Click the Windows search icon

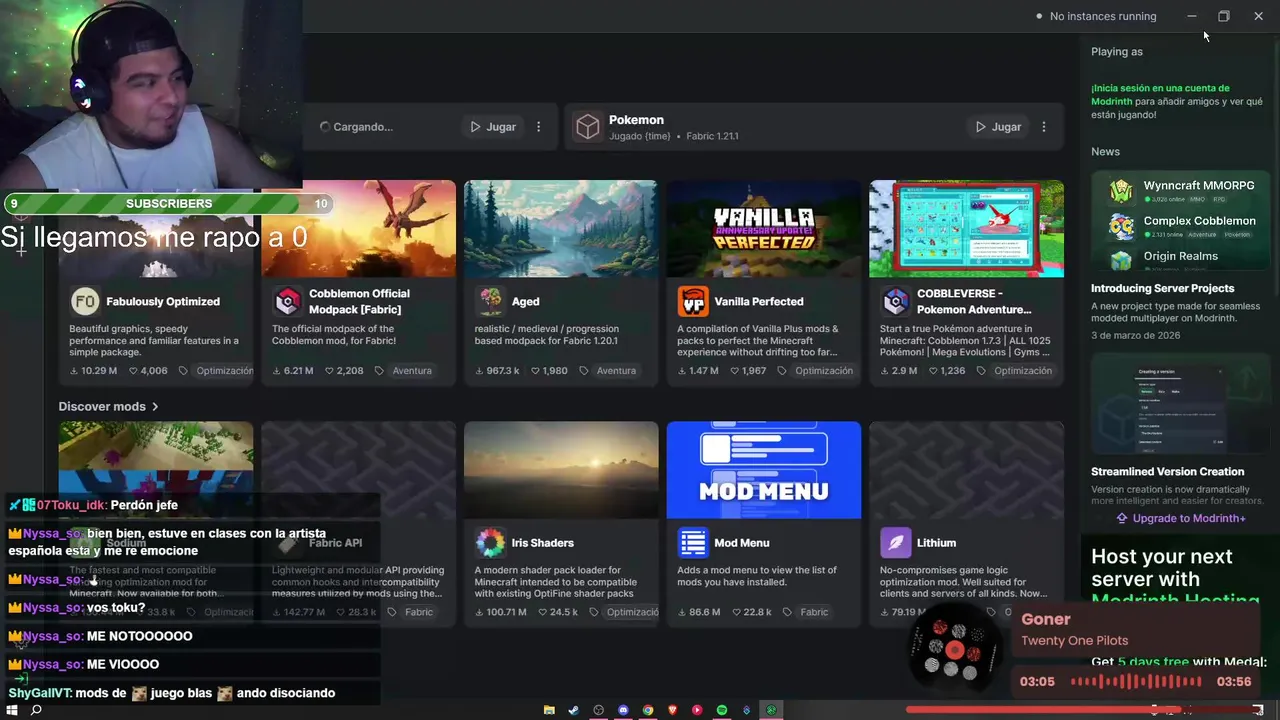click(36, 710)
